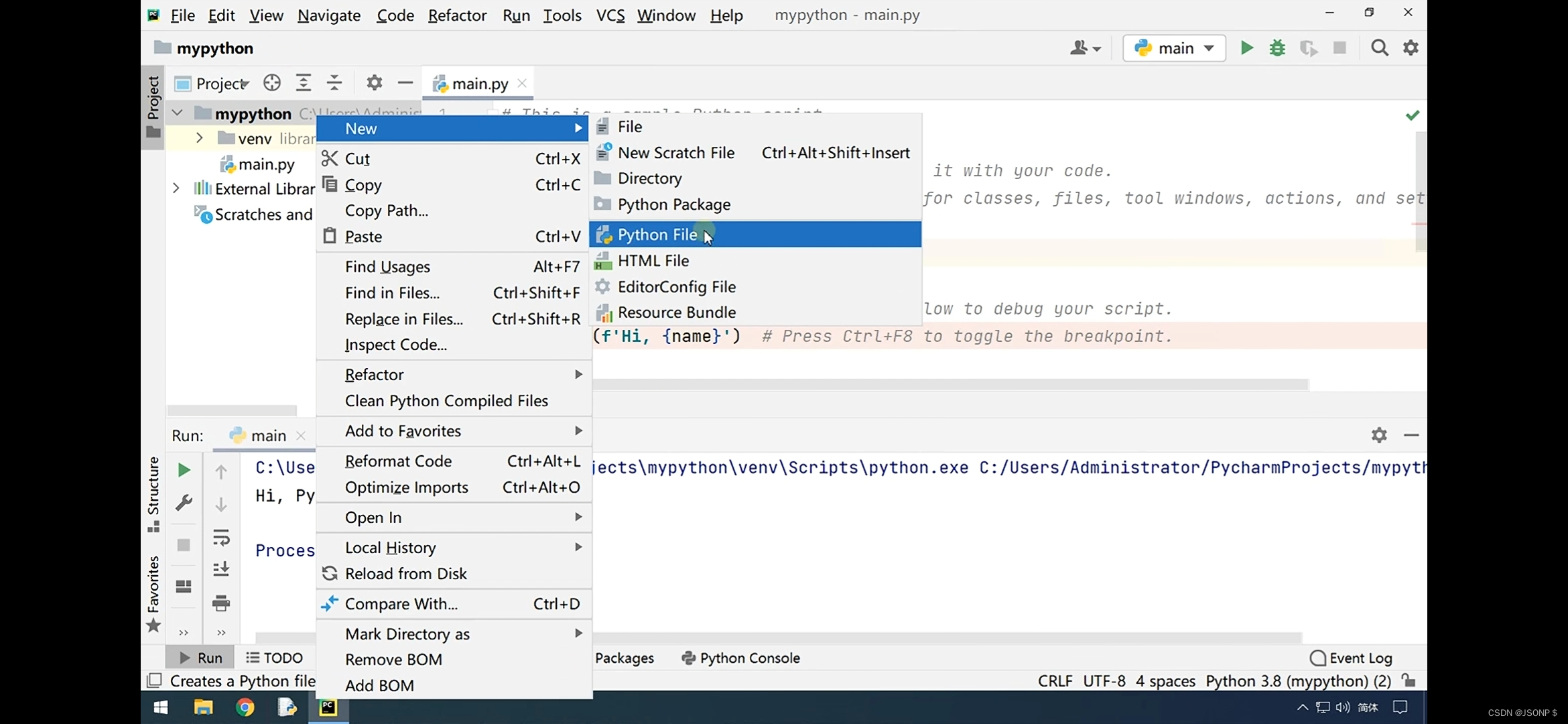This screenshot has height=724, width=1568.
Task: Change Python 3.8 (mypython) interpreter
Action: point(1298,681)
